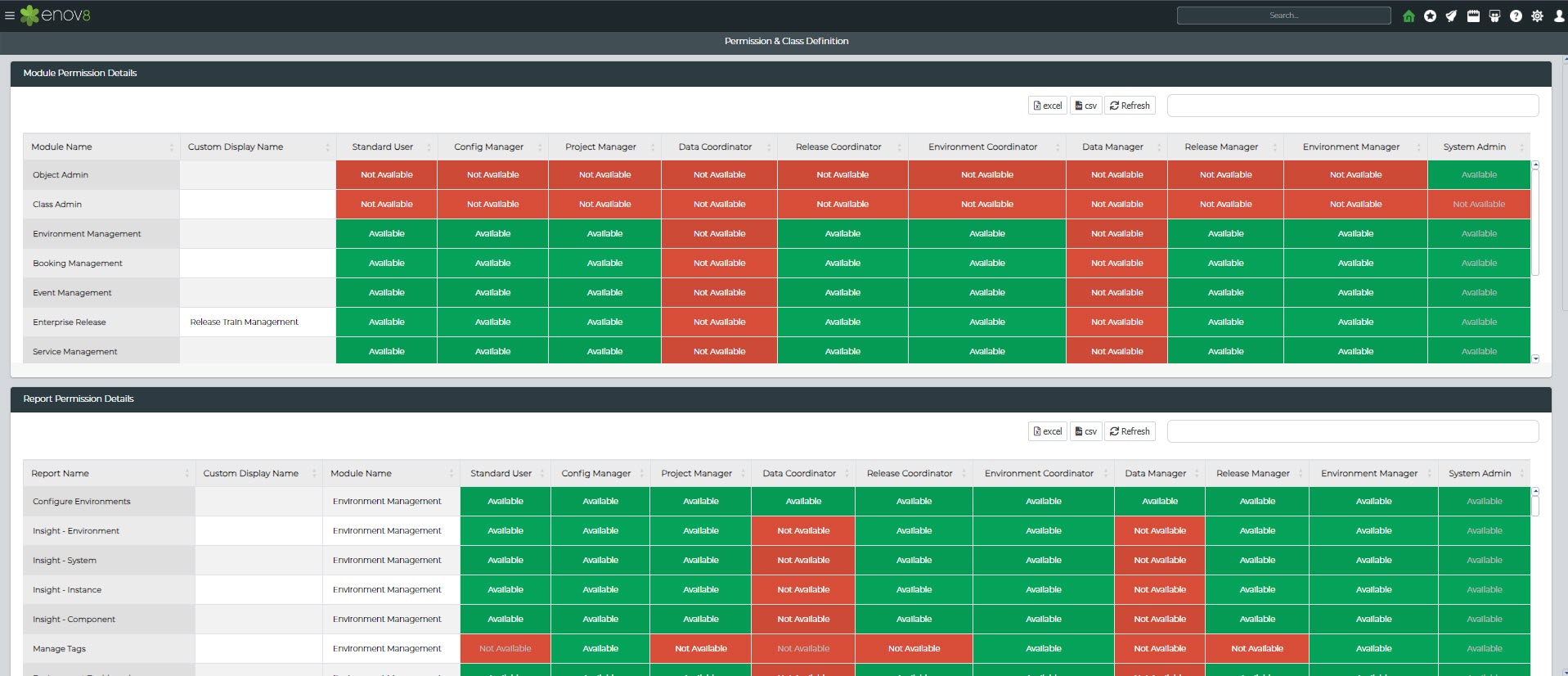Viewport: 1568px width, 676px height.
Task: Sort report table by Report Name
Action: click(109, 473)
